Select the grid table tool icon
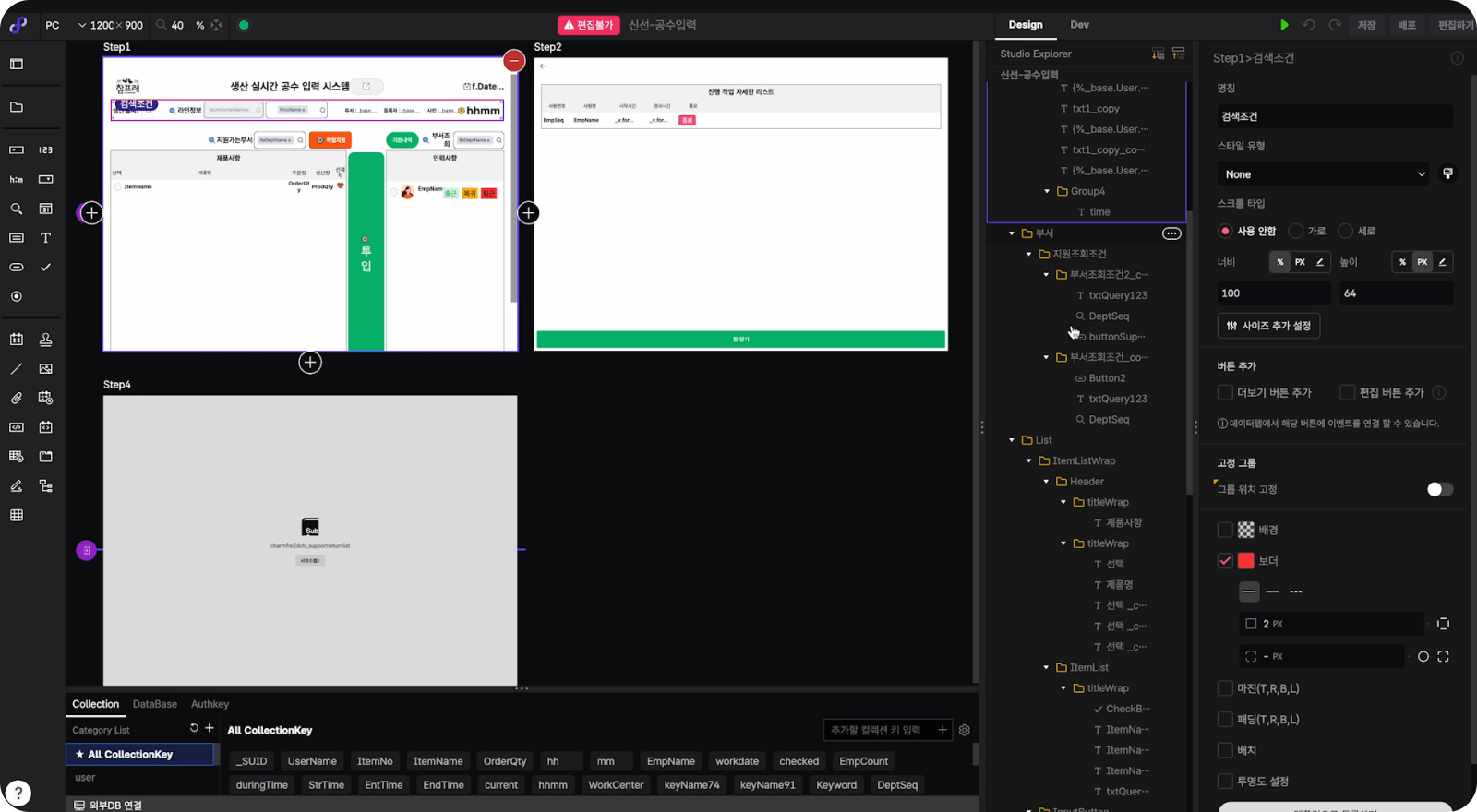This screenshot has height=812, width=1477. click(17, 515)
